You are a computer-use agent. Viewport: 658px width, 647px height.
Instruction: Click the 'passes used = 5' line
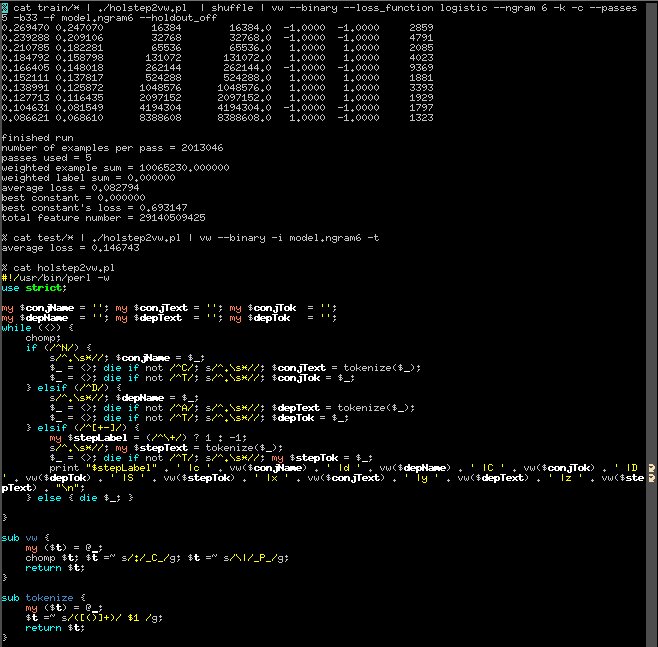point(46,158)
